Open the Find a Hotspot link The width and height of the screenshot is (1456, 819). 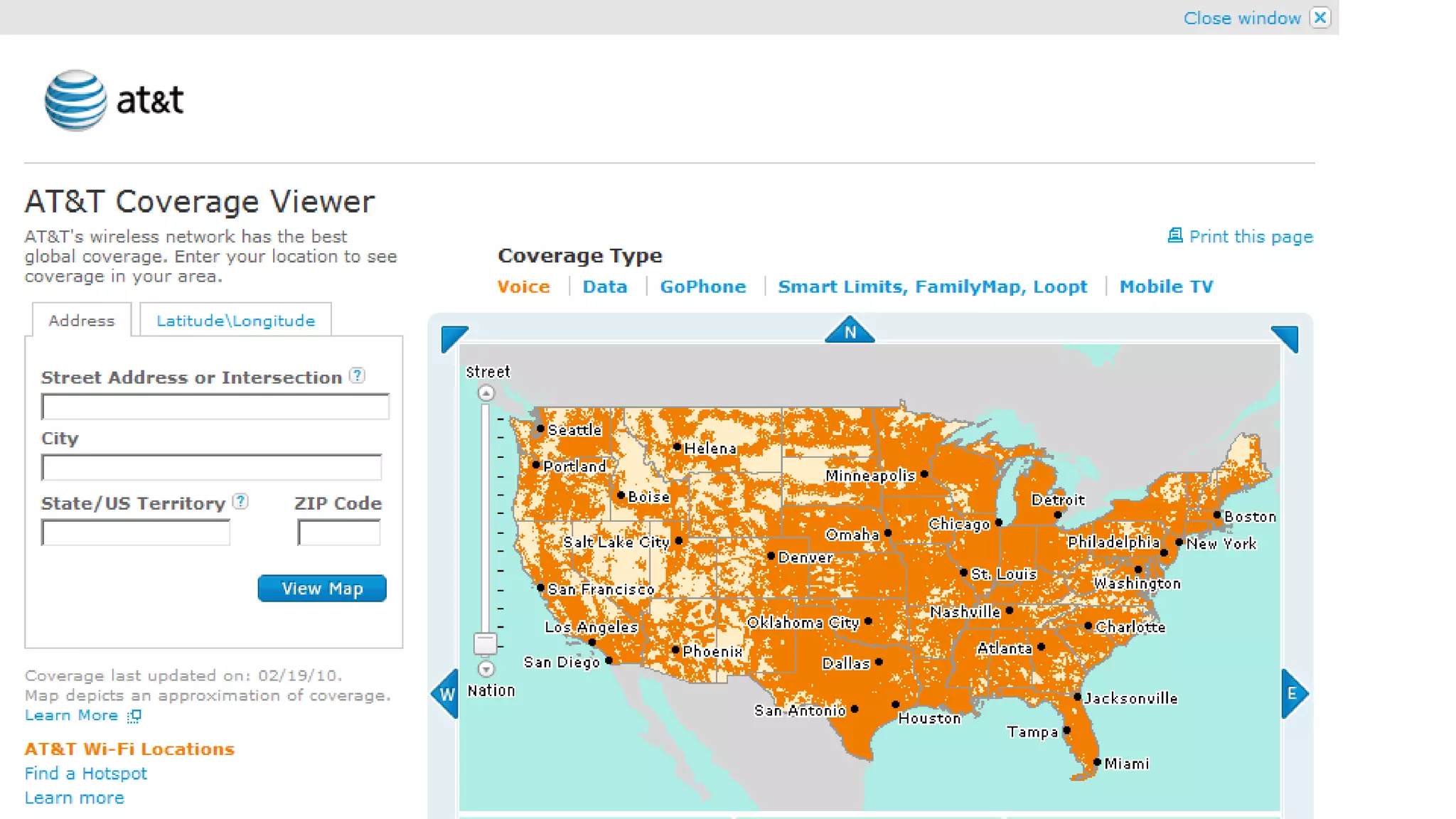85,773
